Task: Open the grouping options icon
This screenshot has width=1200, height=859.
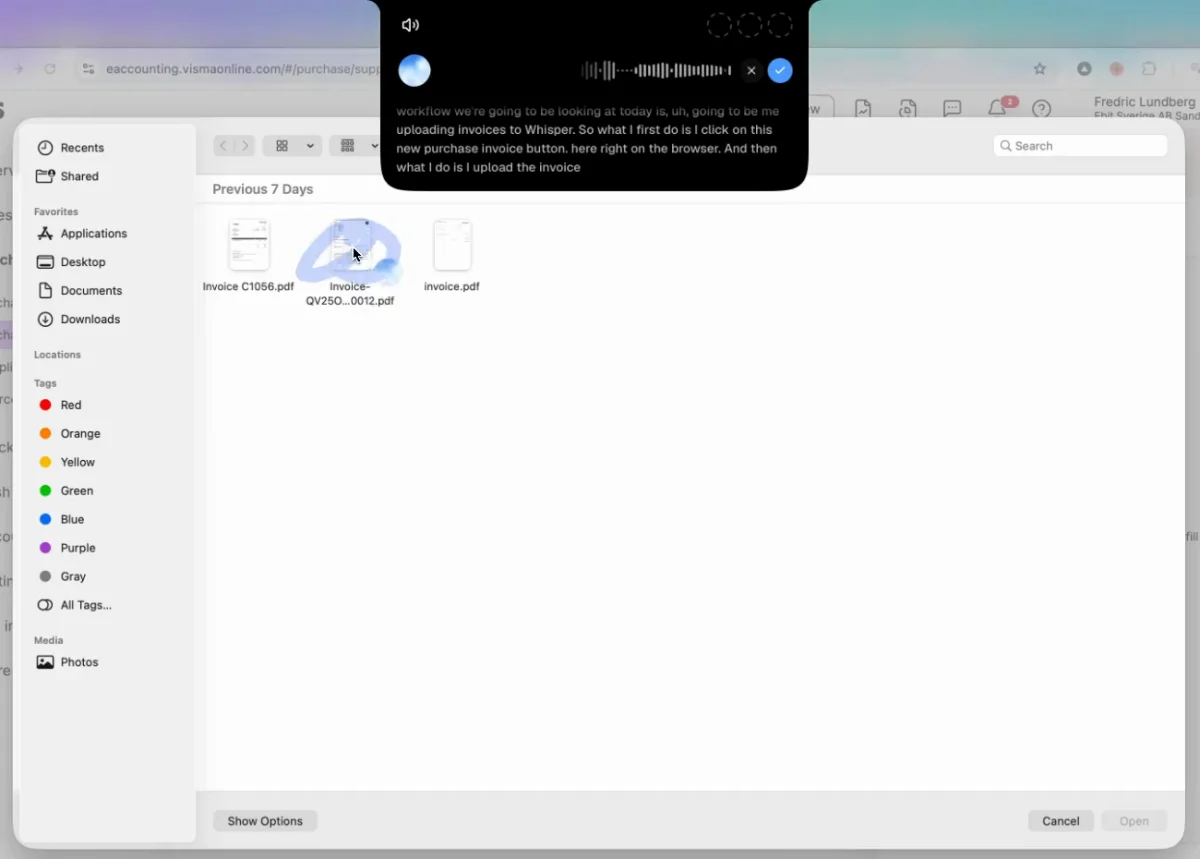Action: [x=348, y=146]
